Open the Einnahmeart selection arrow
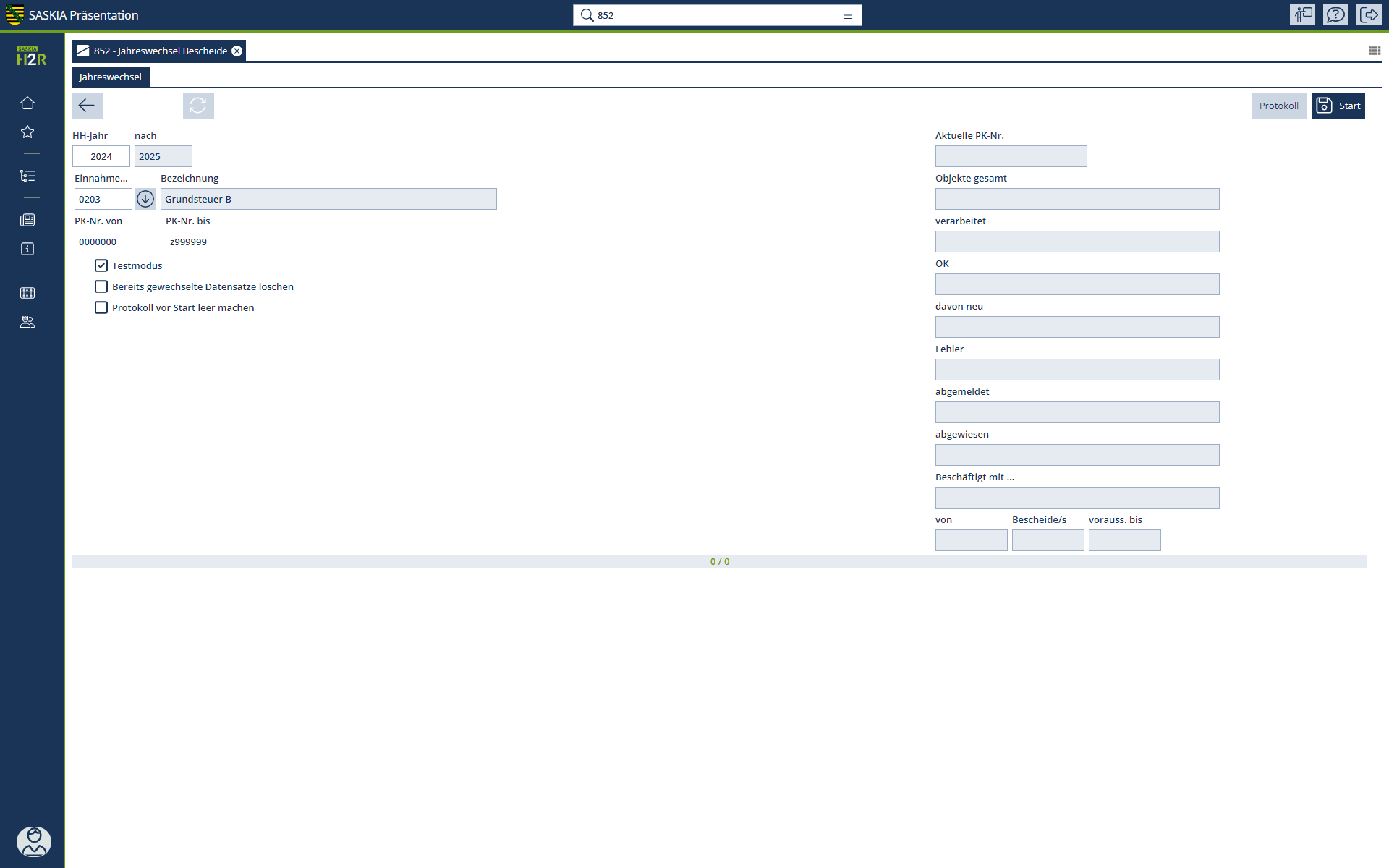The image size is (1389, 868). (x=145, y=199)
